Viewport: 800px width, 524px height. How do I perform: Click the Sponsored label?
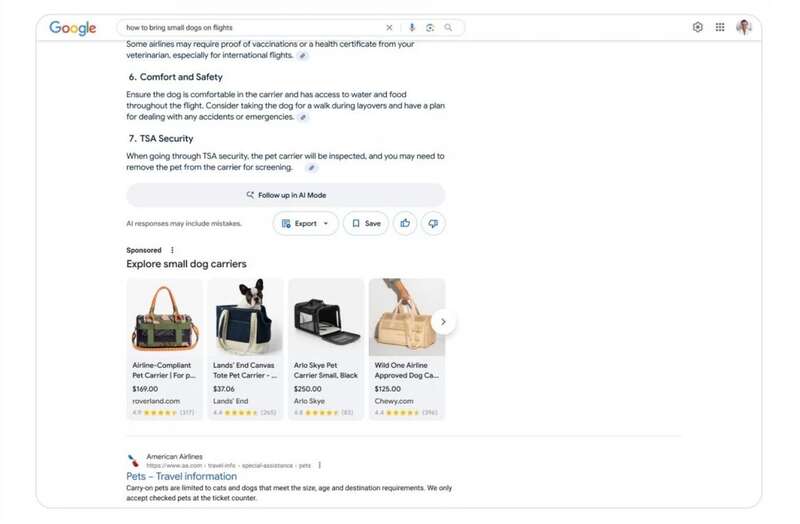tap(144, 250)
